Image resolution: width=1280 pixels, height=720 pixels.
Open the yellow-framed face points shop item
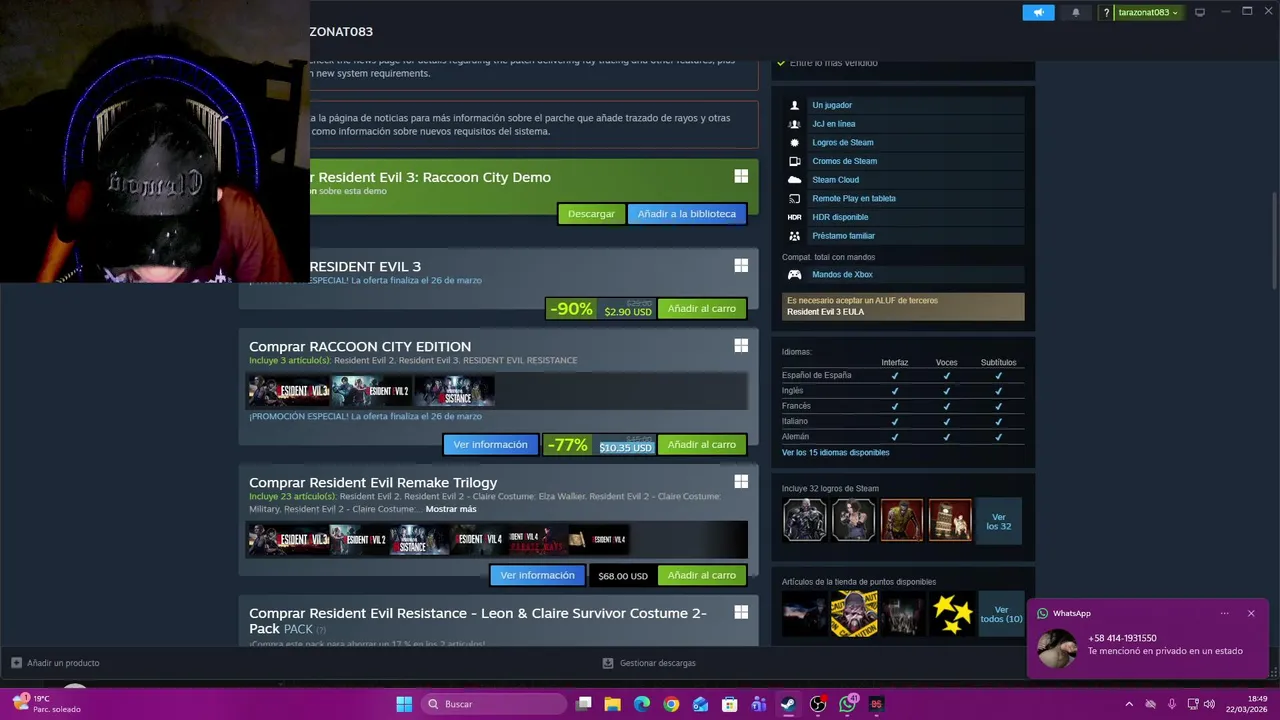point(854,614)
